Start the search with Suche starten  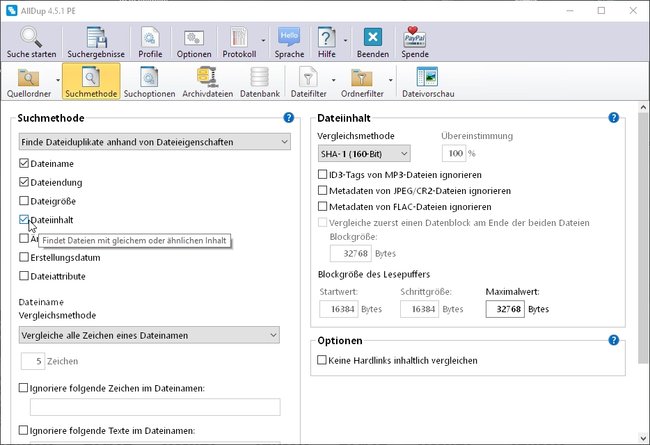coord(32,42)
